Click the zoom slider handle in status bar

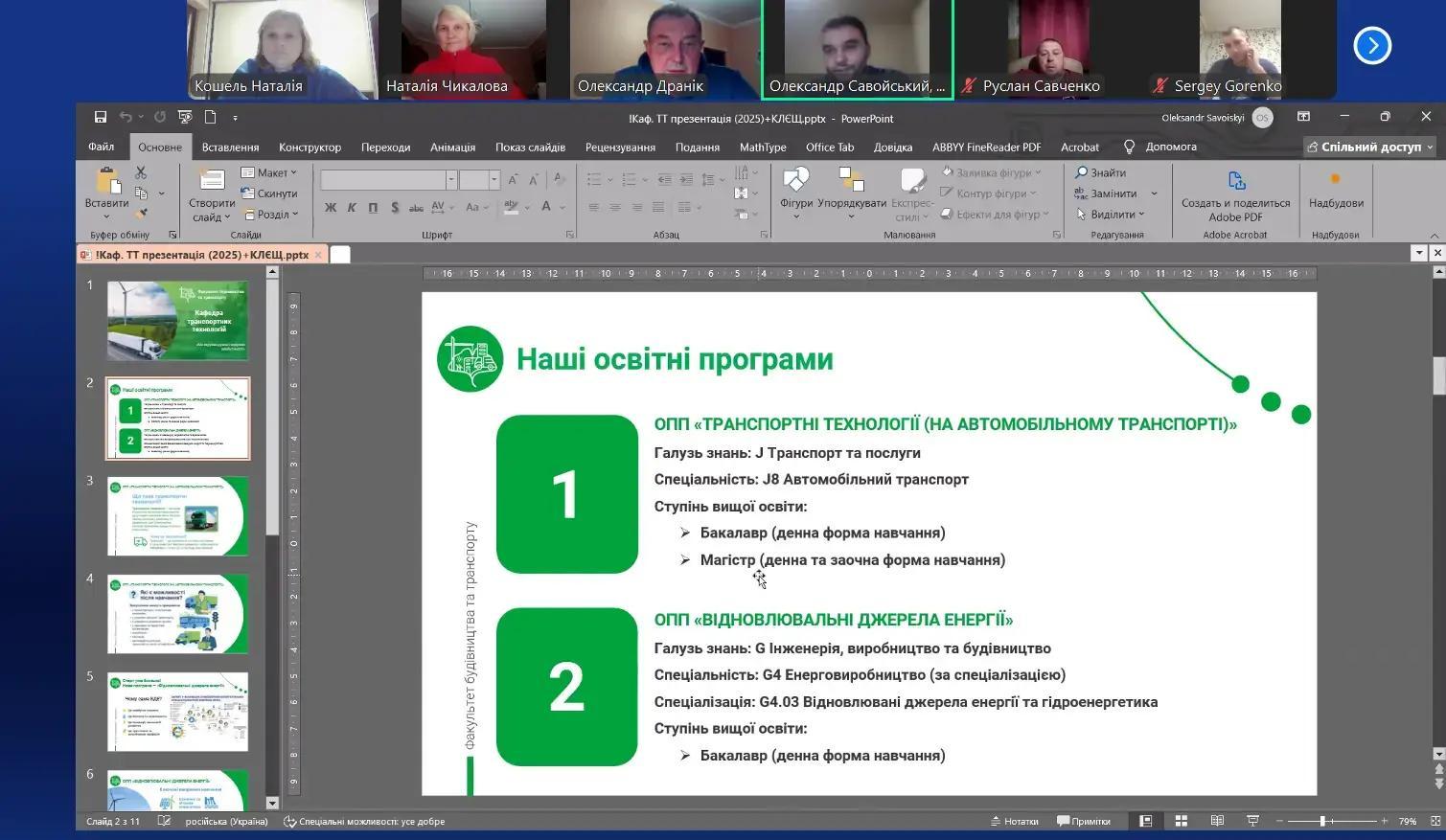(x=1322, y=821)
